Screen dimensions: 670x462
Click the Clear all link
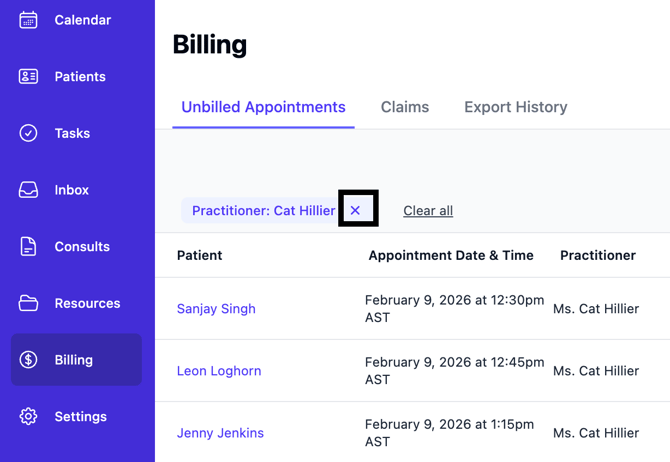428,211
